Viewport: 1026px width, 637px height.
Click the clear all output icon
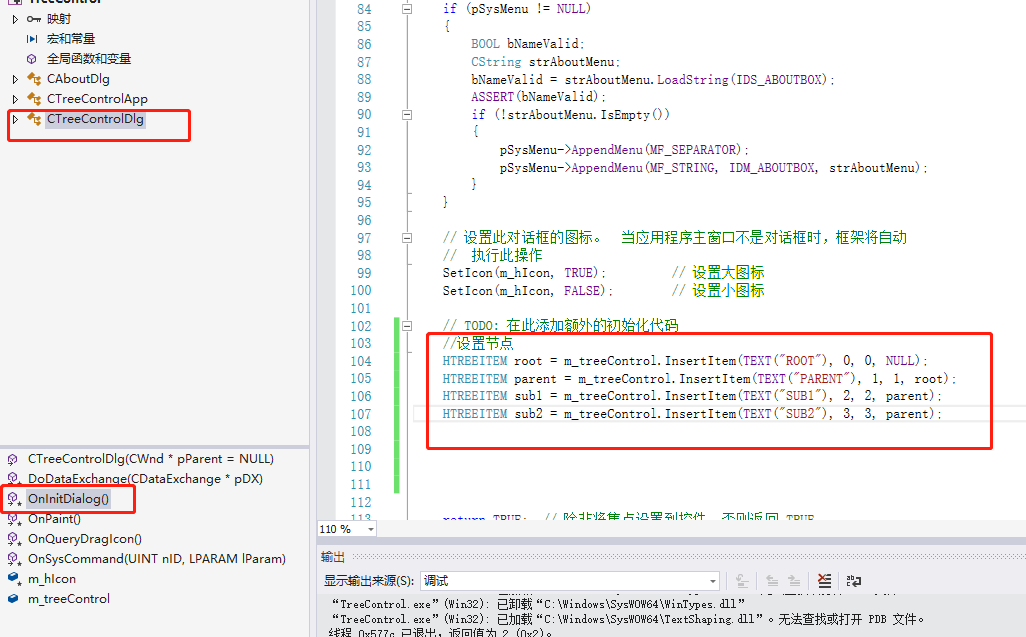824,581
